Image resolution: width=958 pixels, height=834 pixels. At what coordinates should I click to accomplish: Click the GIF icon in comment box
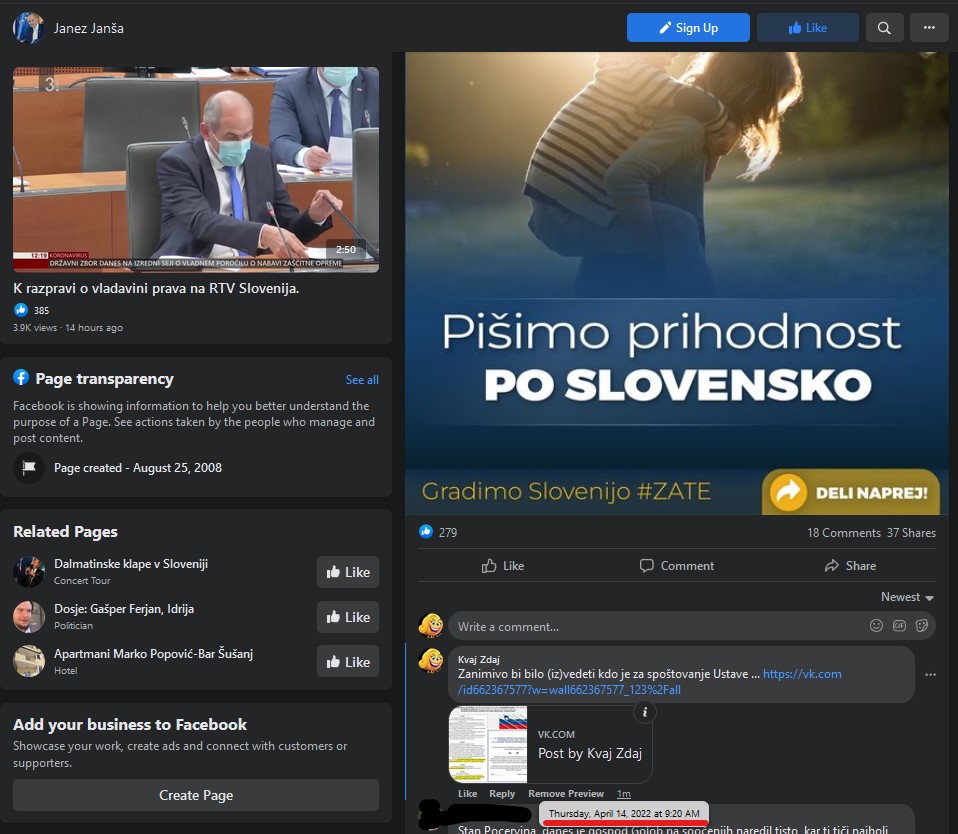coord(899,626)
